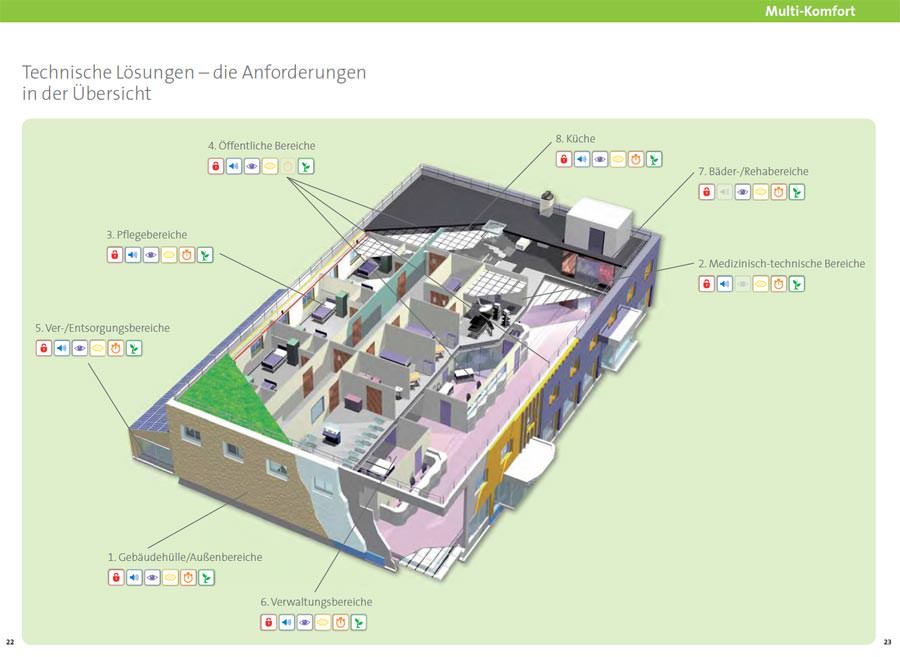Select the blue speaker icon under Küche
900x657 pixels.
click(581, 159)
